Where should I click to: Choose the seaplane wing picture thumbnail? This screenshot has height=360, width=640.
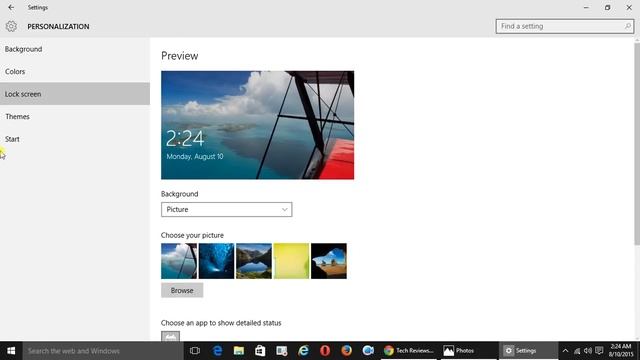tap(179, 261)
